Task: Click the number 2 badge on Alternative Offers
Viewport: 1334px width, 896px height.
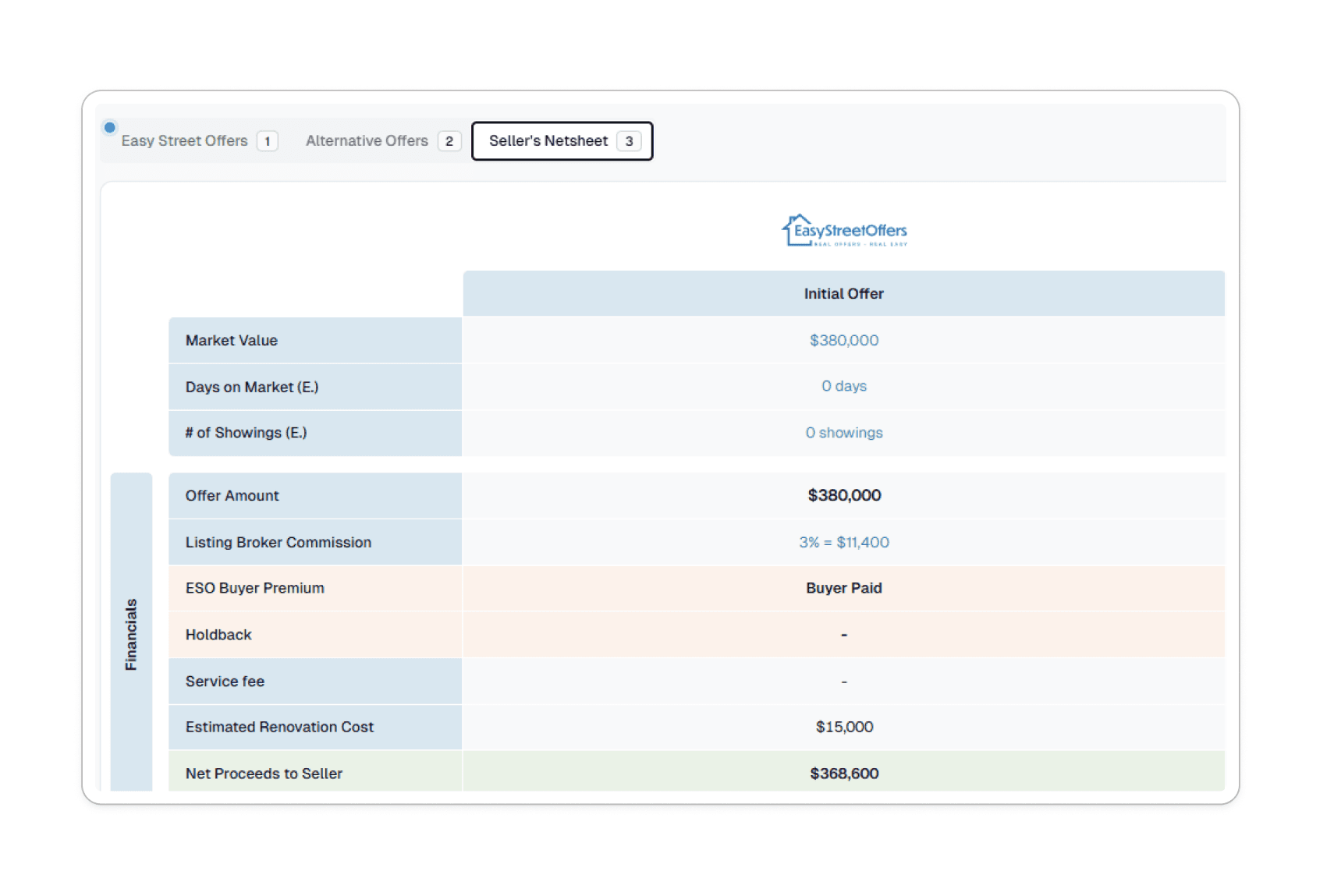Action: [449, 141]
